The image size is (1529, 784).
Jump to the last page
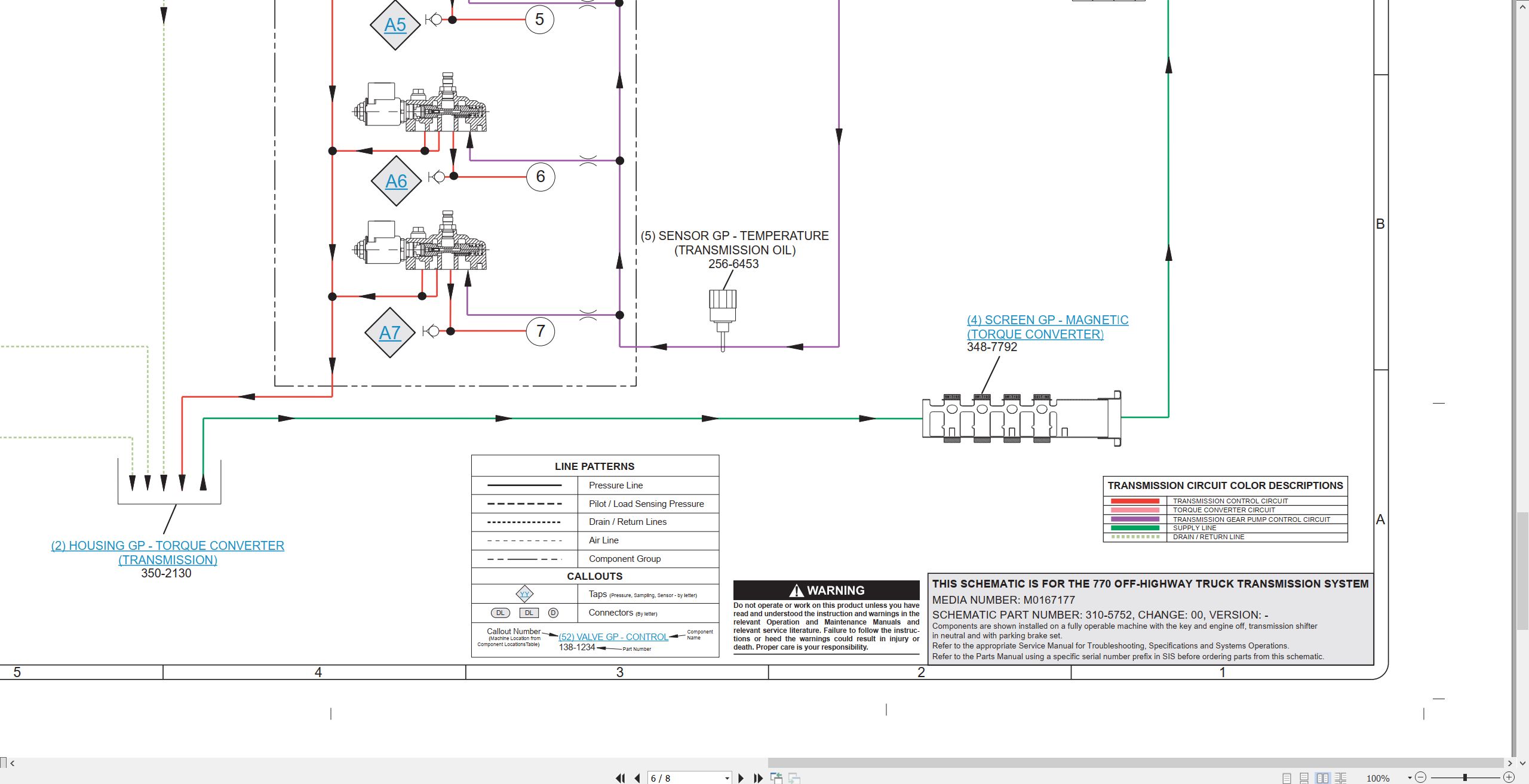758,778
